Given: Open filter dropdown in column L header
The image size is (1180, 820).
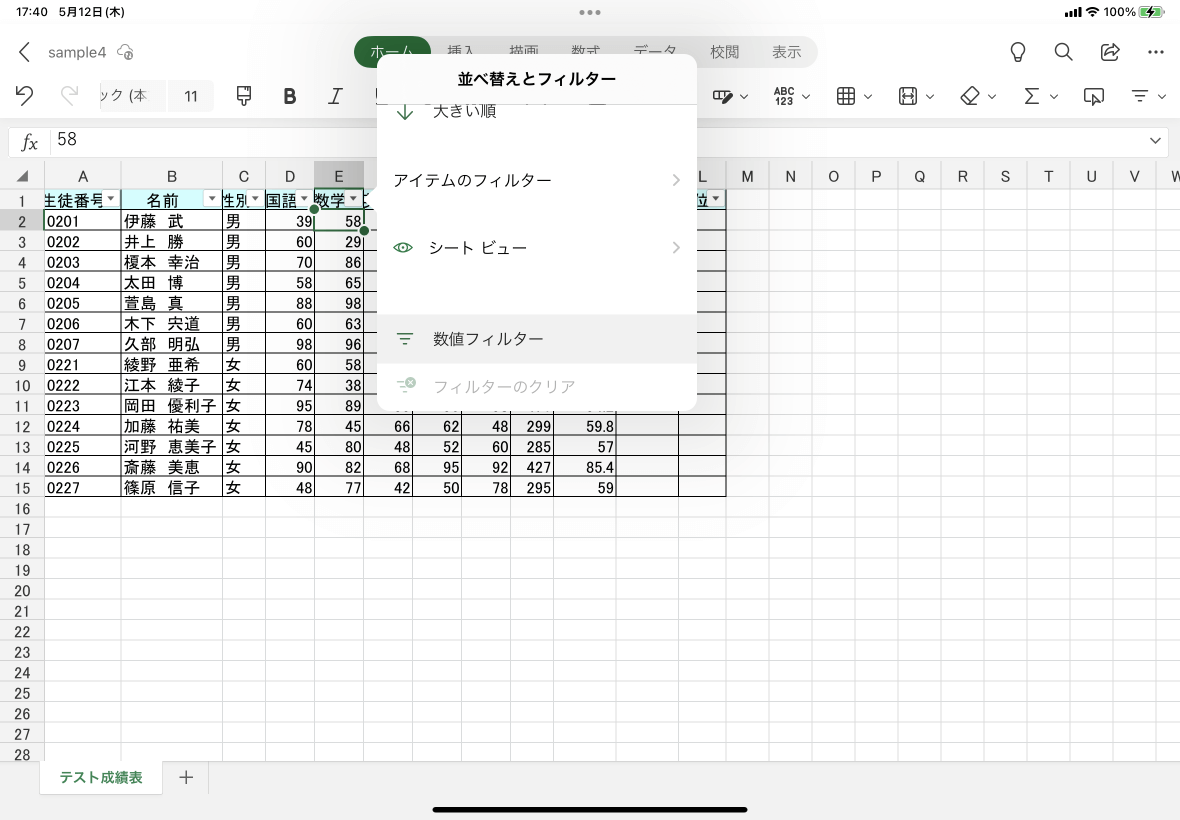Looking at the screenshot, I should pos(715,199).
